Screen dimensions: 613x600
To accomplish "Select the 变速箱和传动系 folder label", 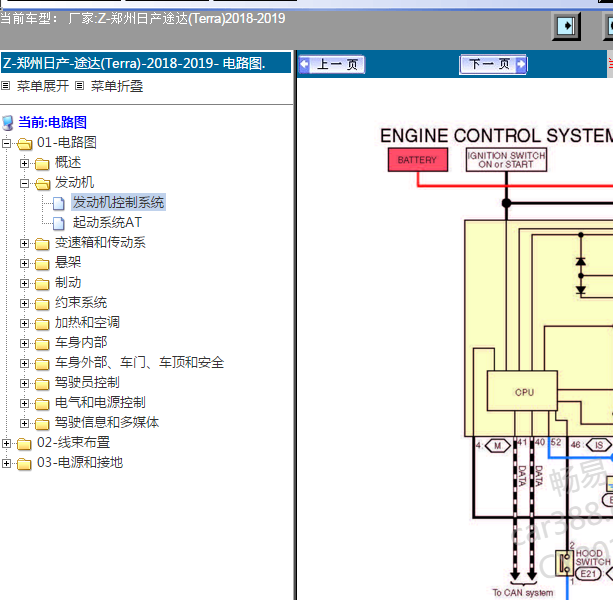I will 100,242.
